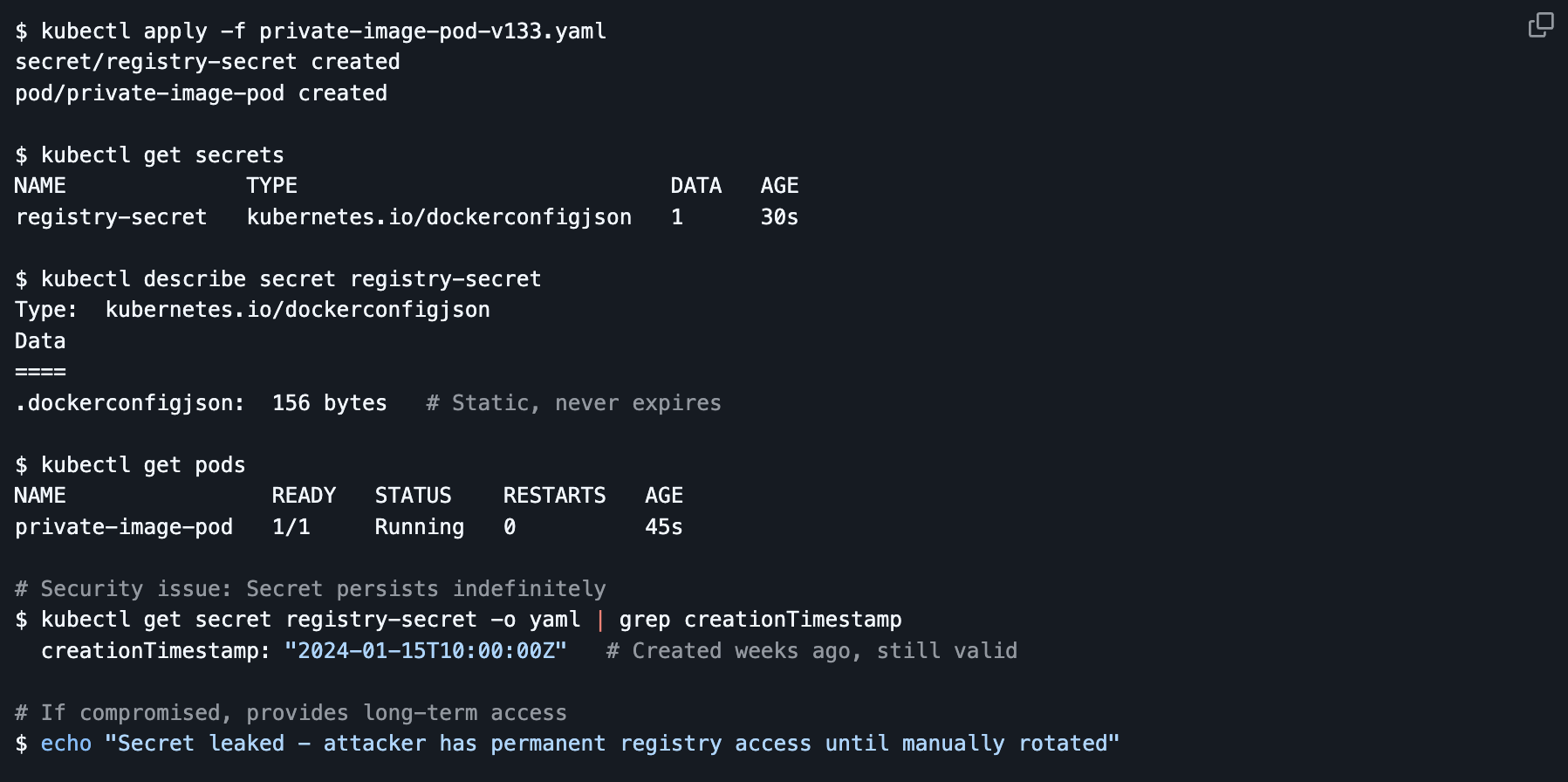The width and height of the screenshot is (1568, 782).
Task: Click the 'kubectl get secrets' command
Action: click(162, 155)
